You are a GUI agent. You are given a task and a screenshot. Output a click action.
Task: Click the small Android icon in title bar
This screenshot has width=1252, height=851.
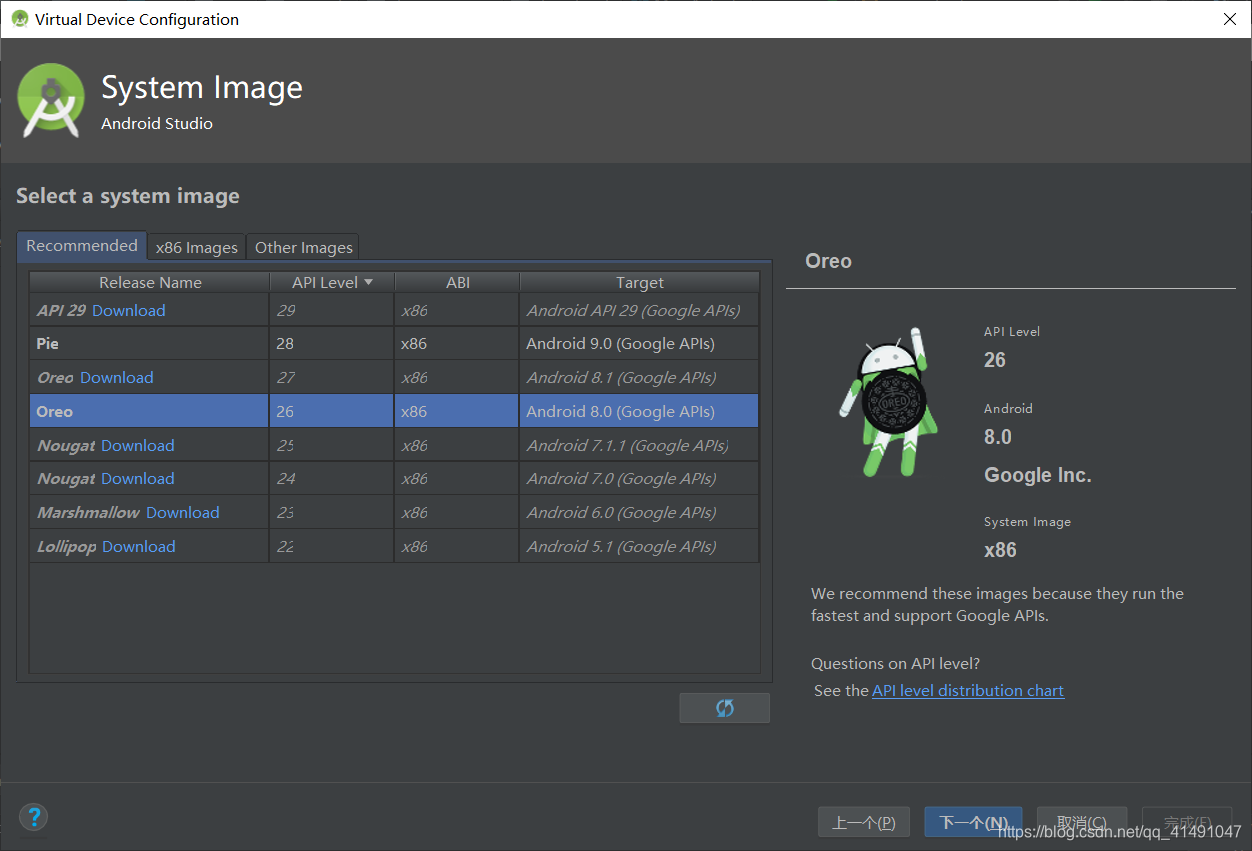click(x=19, y=19)
